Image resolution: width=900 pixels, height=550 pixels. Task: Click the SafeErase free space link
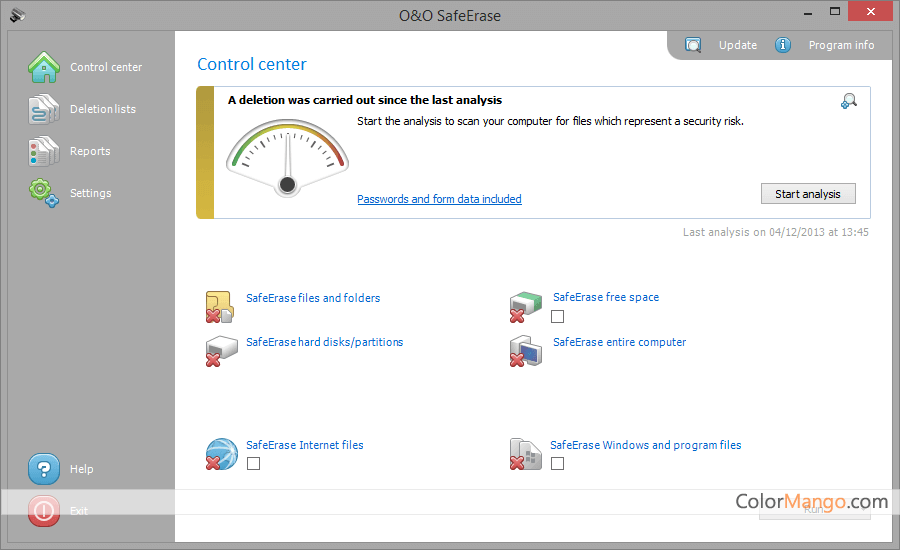click(x=605, y=297)
